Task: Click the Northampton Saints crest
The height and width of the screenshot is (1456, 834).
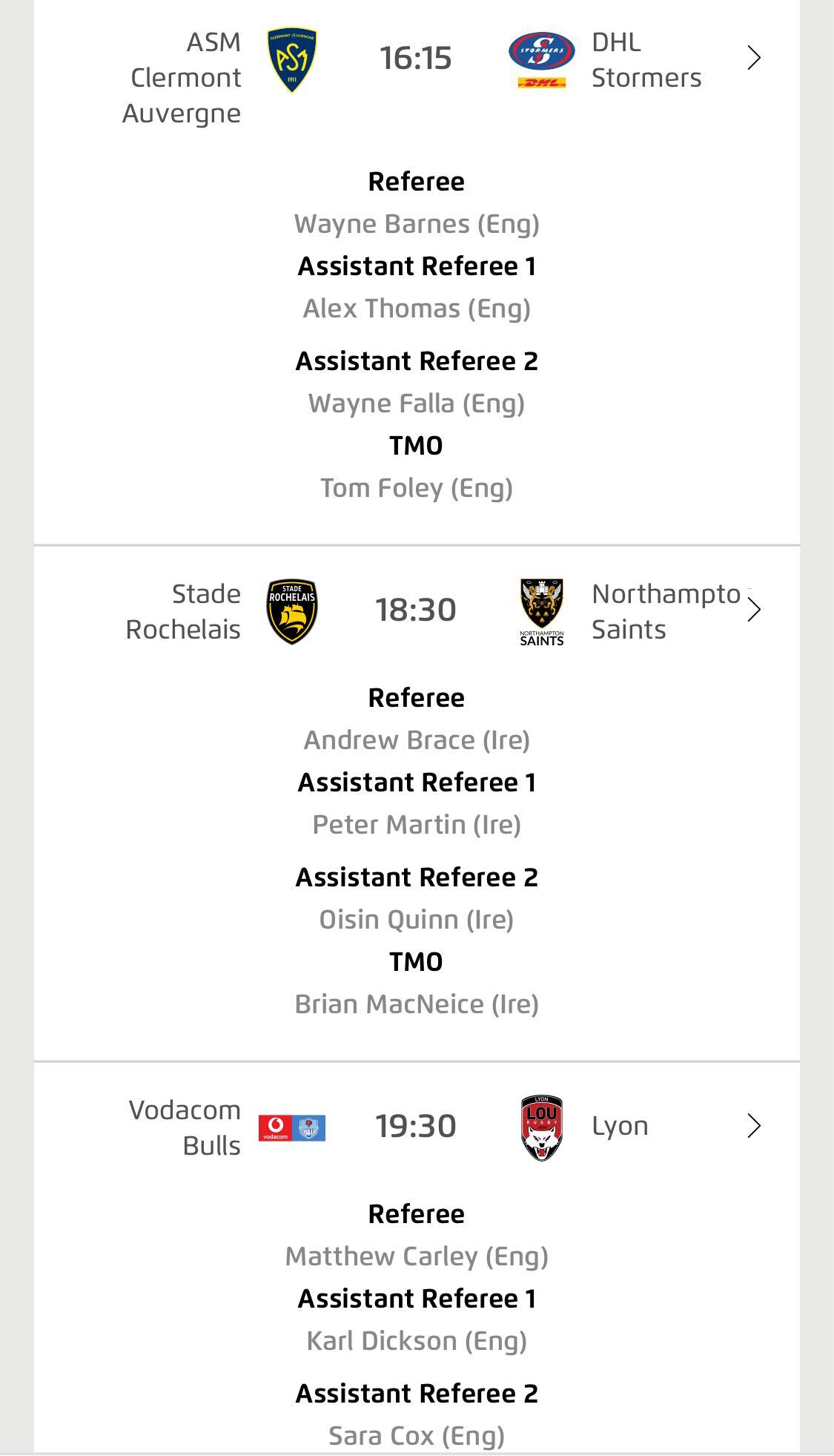Action: [542, 611]
